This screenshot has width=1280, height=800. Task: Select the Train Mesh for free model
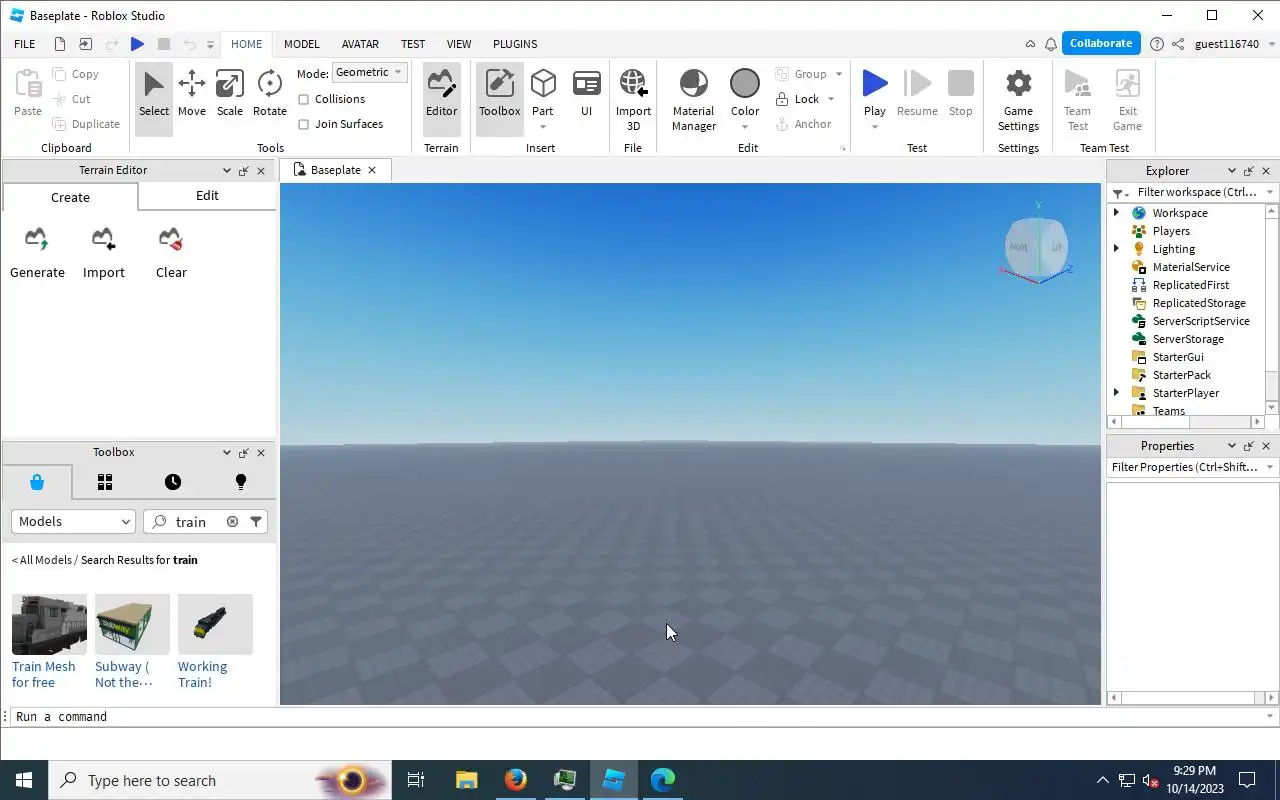pos(49,642)
